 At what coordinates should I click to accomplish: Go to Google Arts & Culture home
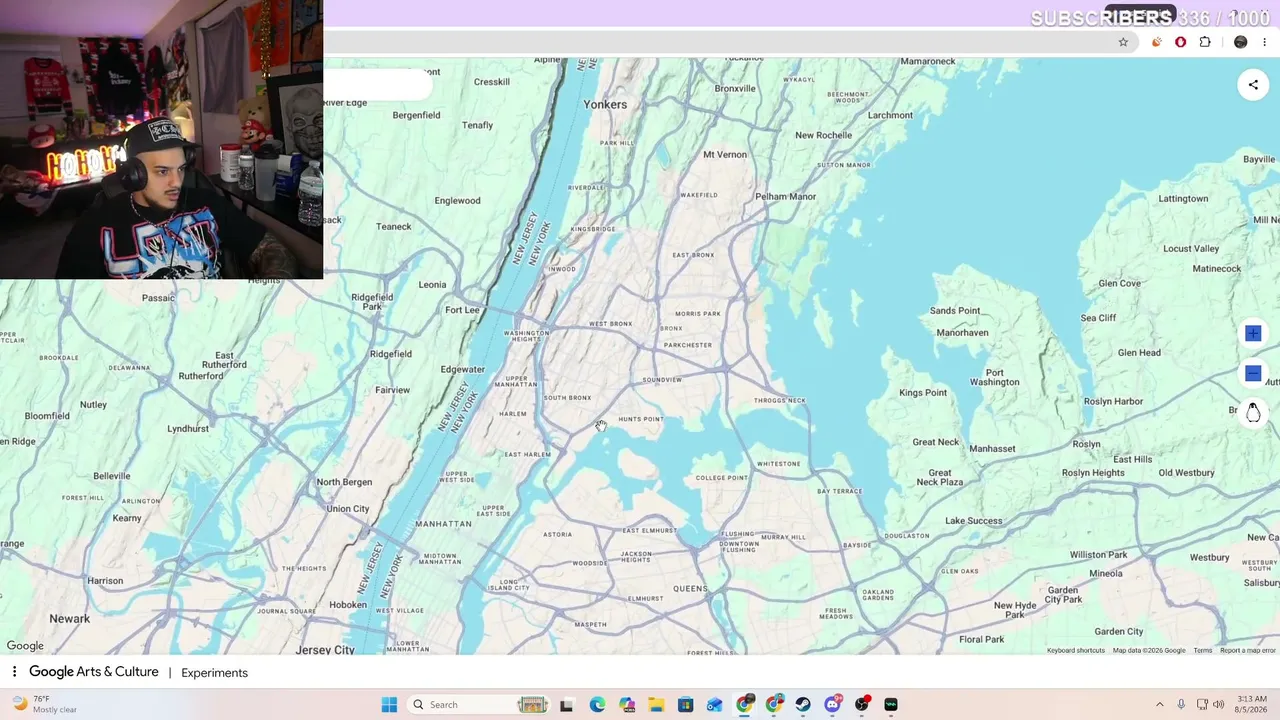(94, 672)
